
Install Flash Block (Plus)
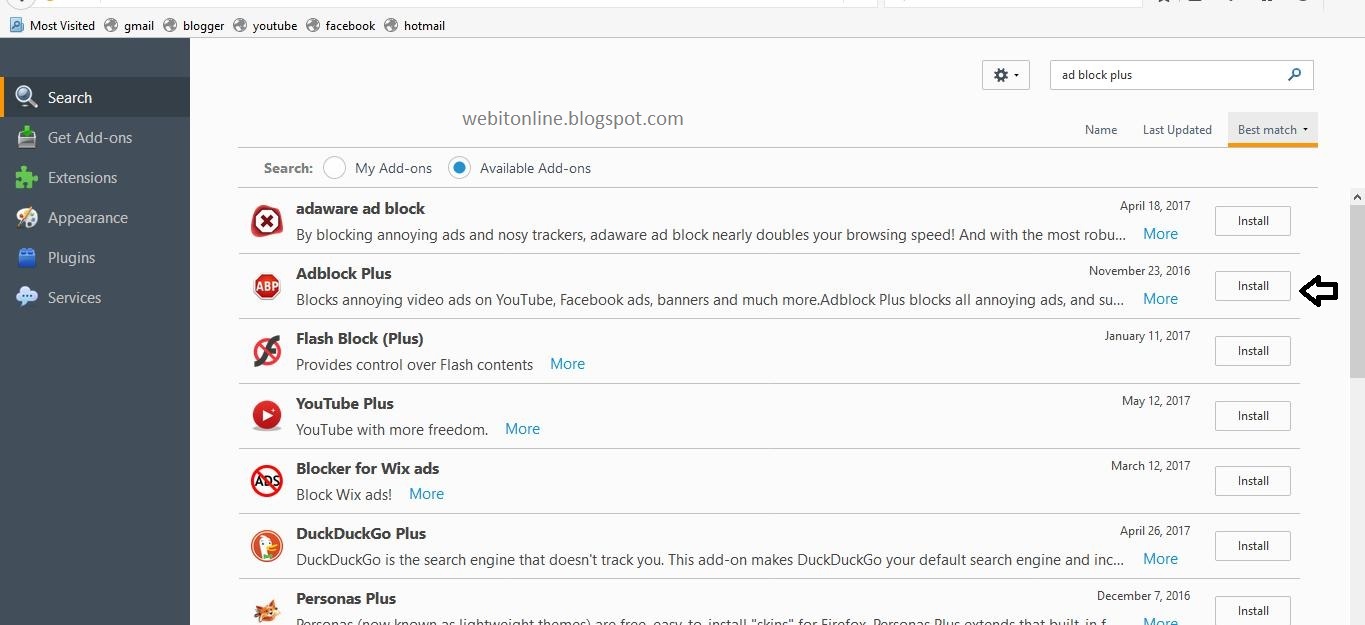point(1253,351)
